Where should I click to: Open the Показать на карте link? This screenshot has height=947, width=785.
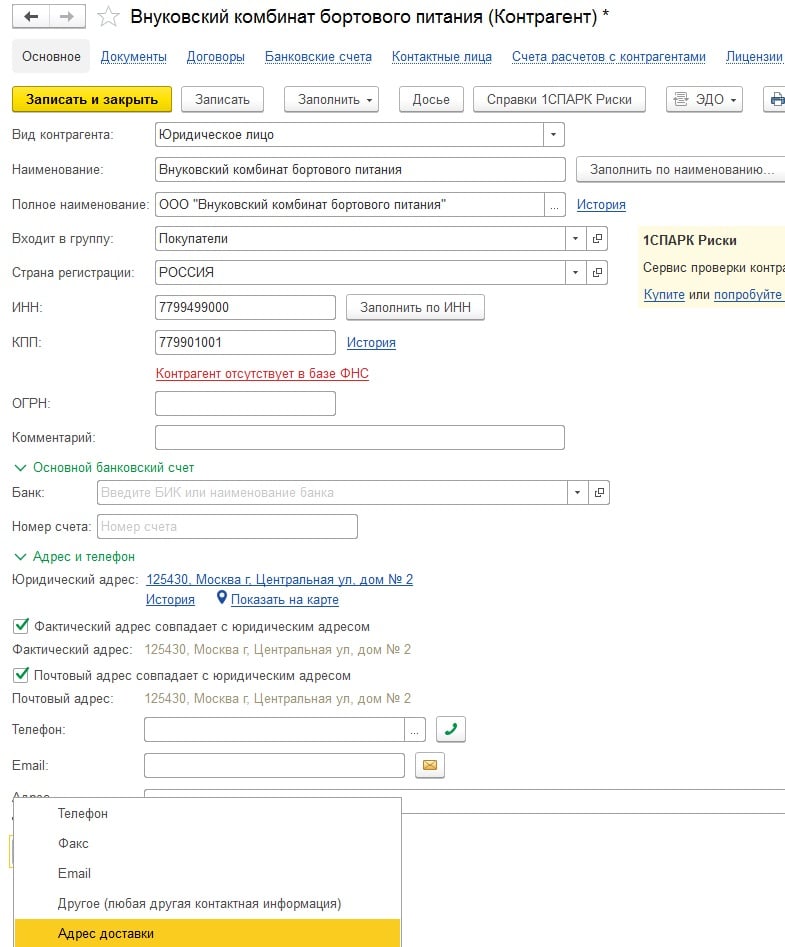(x=284, y=600)
